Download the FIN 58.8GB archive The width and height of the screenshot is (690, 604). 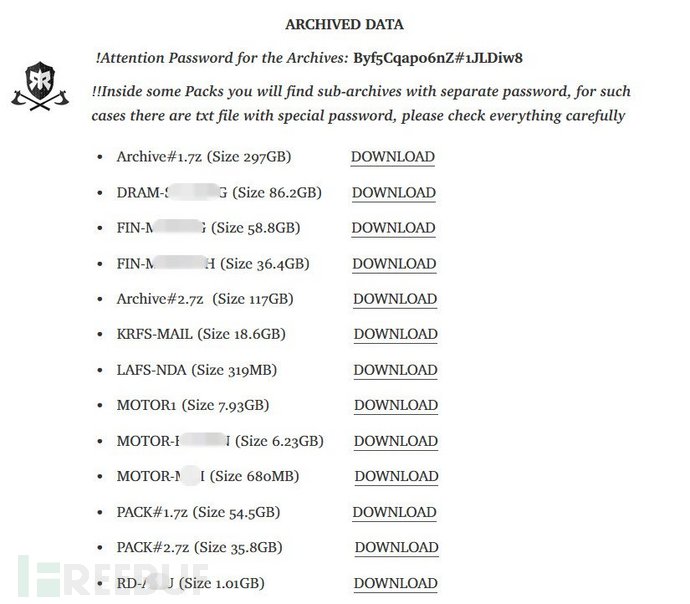[393, 228]
